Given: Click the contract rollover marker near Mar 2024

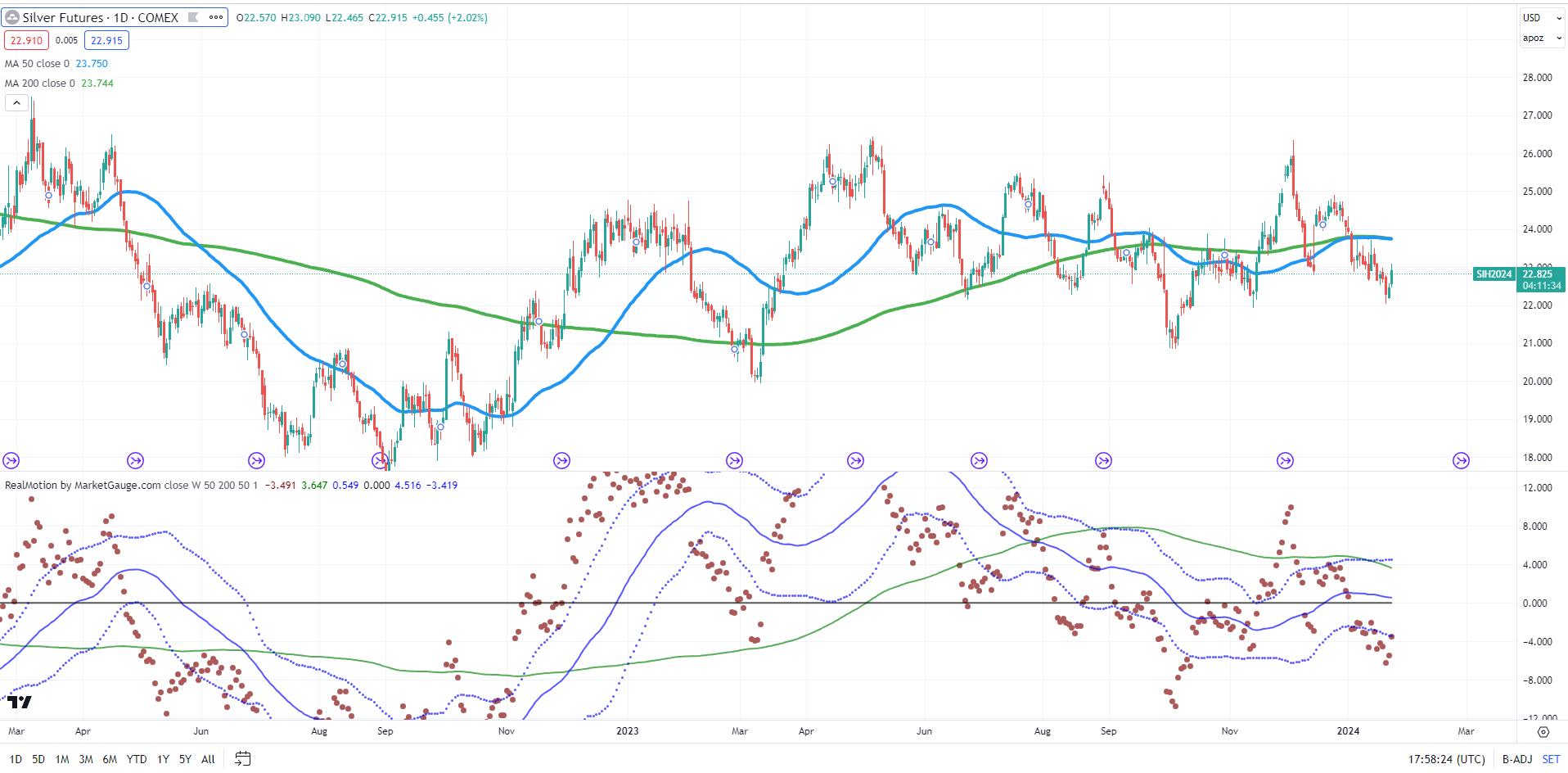Looking at the screenshot, I should [x=1460, y=461].
